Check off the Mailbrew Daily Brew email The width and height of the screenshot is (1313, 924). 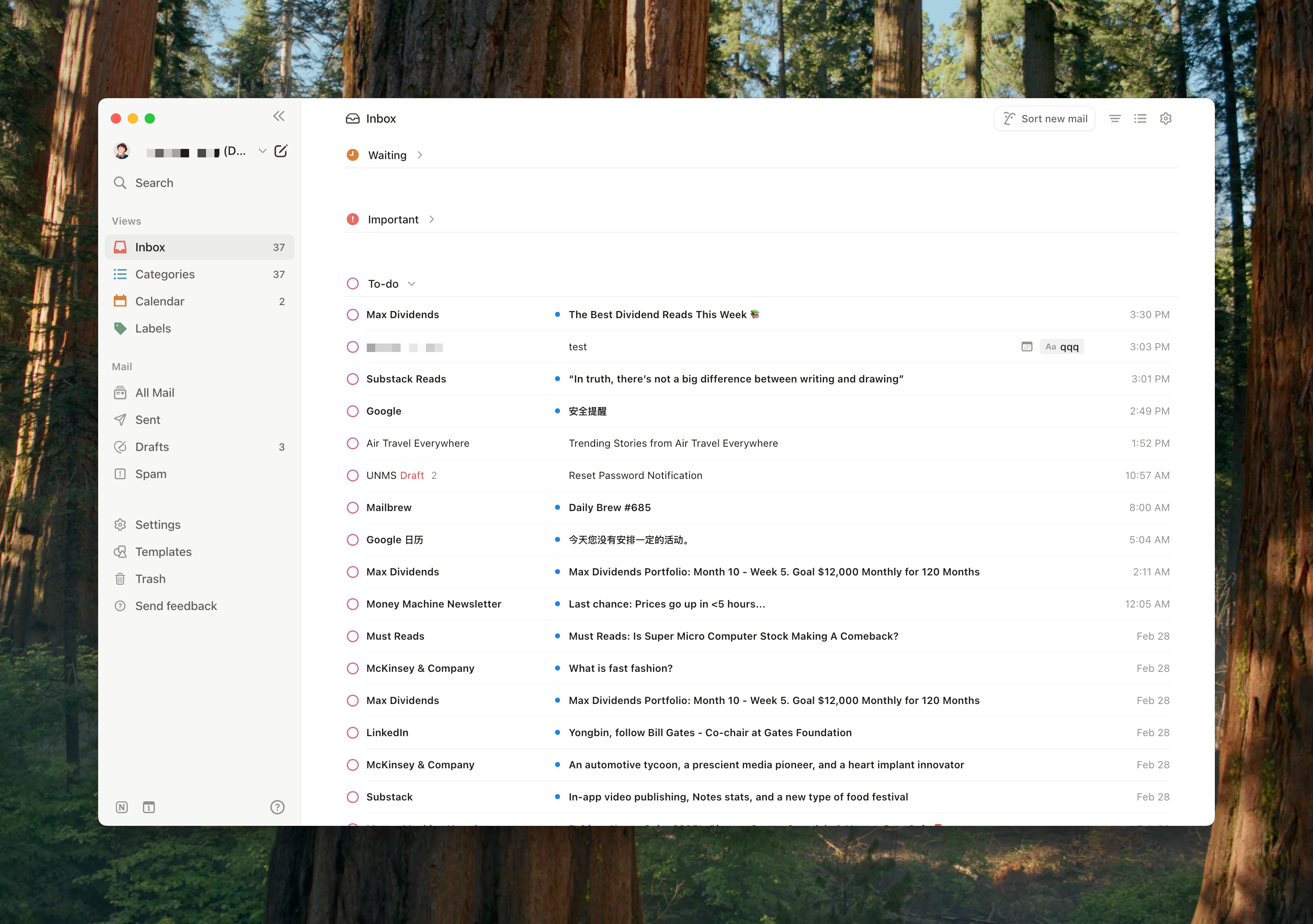[353, 508]
